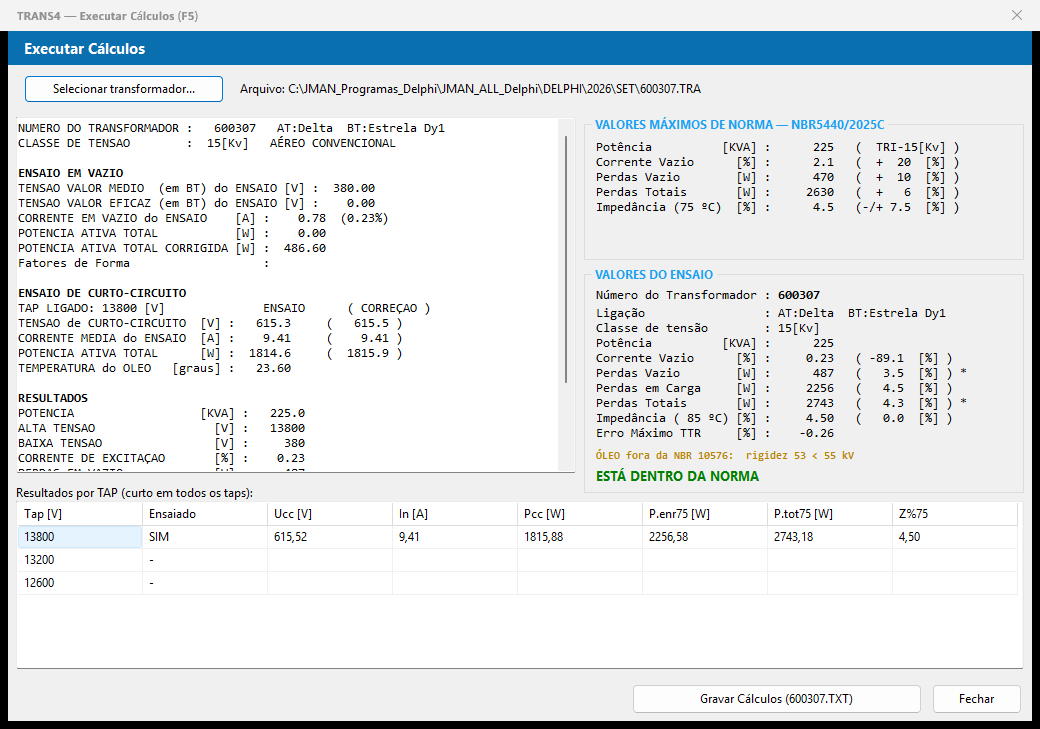
Task: Click the 9,41 cell under In [A]
Action: pyautogui.click(x=454, y=537)
